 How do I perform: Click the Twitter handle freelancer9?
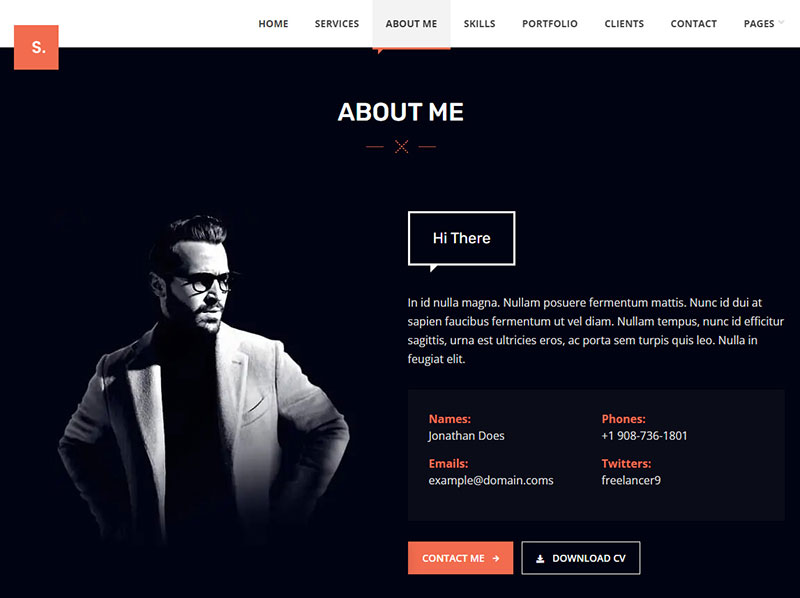(631, 481)
